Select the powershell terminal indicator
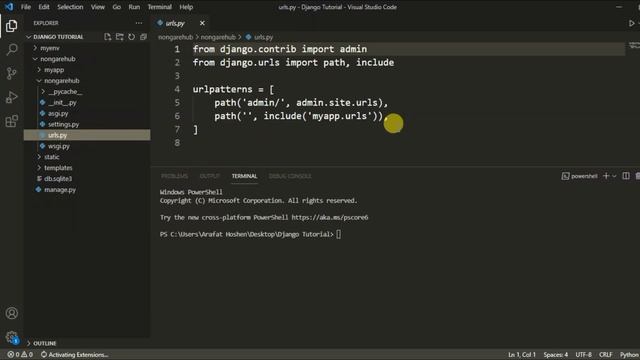This screenshot has width=640, height=360. pos(580,176)
